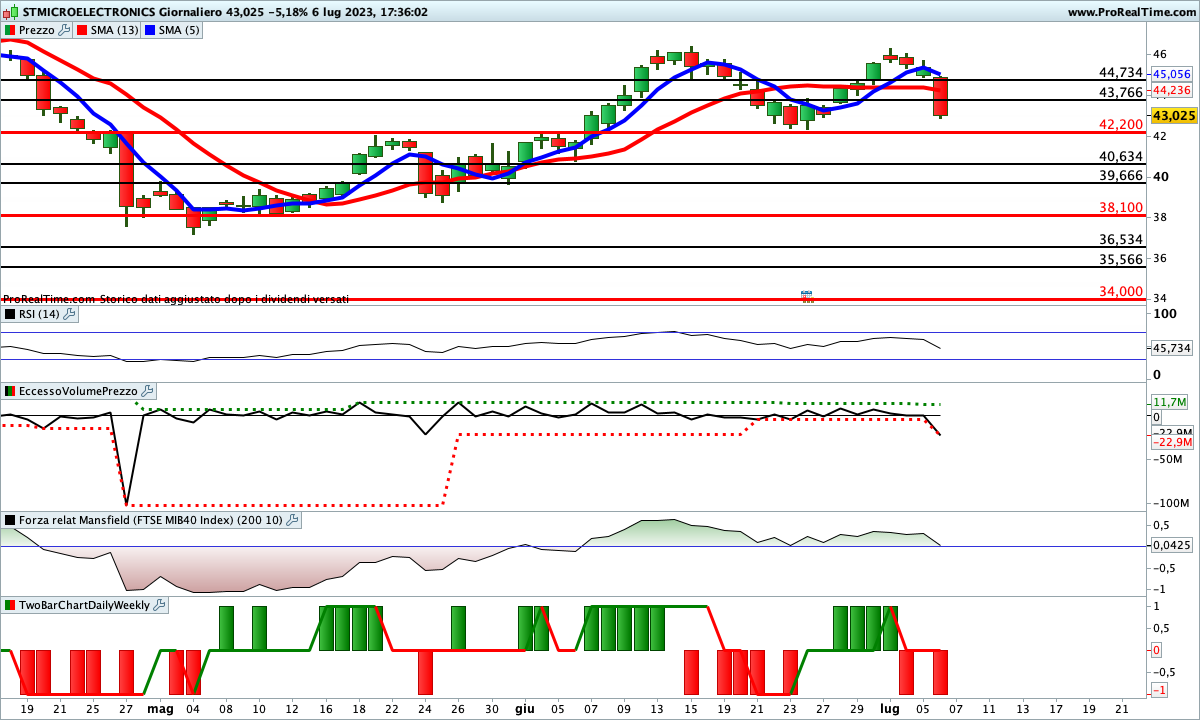Click the blue 45,056 SMA value tag
The height and width of the screenshot is (720, 1200).
pos(1172,74)
